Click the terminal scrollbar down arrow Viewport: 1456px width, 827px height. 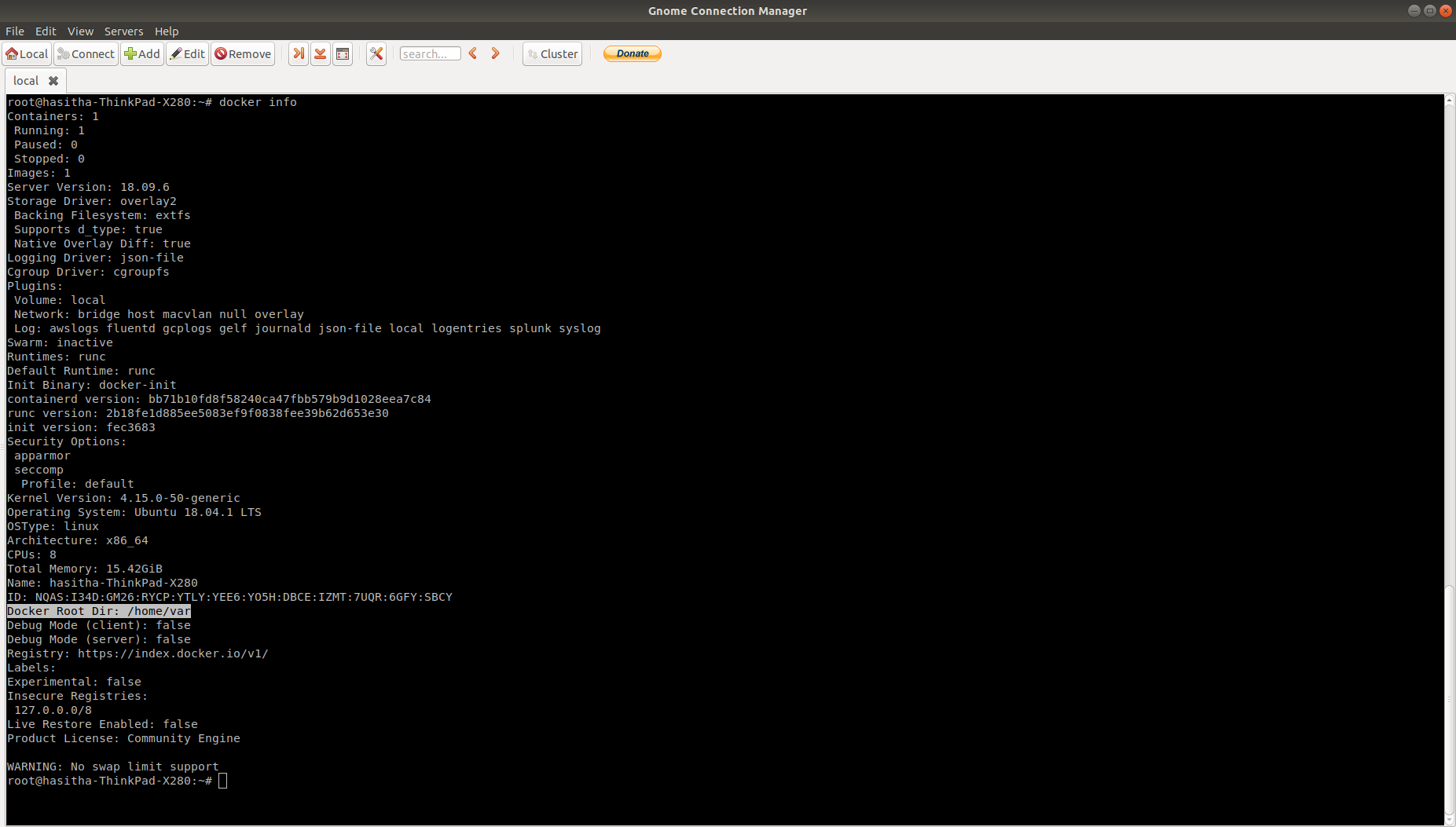[1449, 821]
